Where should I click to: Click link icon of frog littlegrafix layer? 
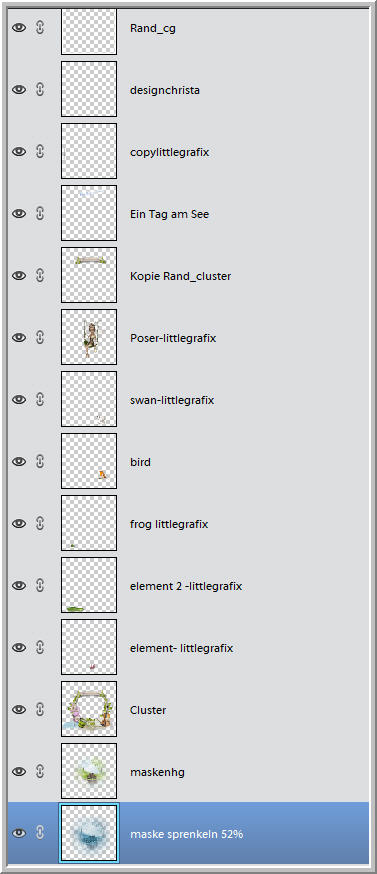click(40, 523)
